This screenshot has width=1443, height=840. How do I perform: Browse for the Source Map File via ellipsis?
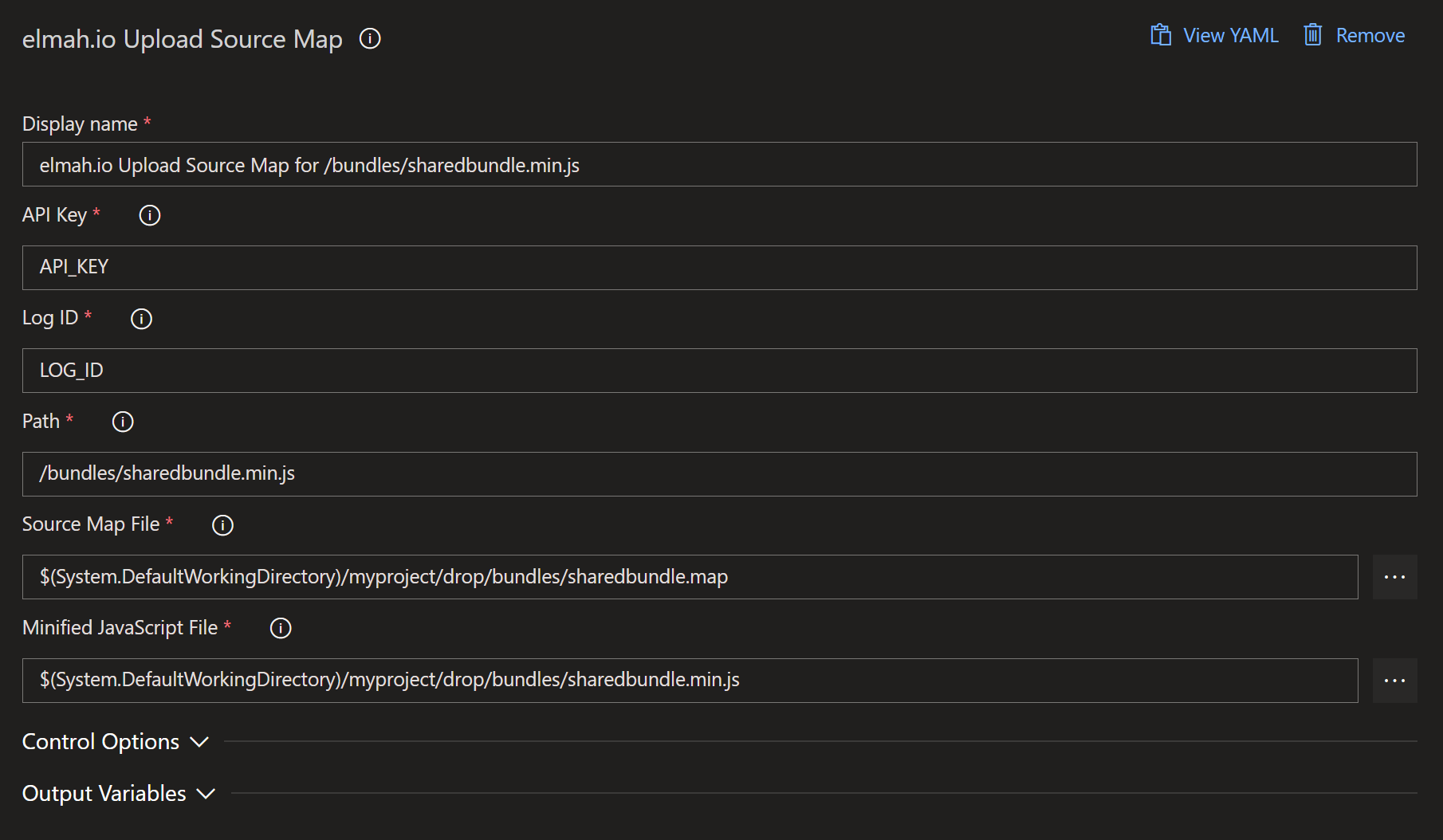pos(1394,577)
